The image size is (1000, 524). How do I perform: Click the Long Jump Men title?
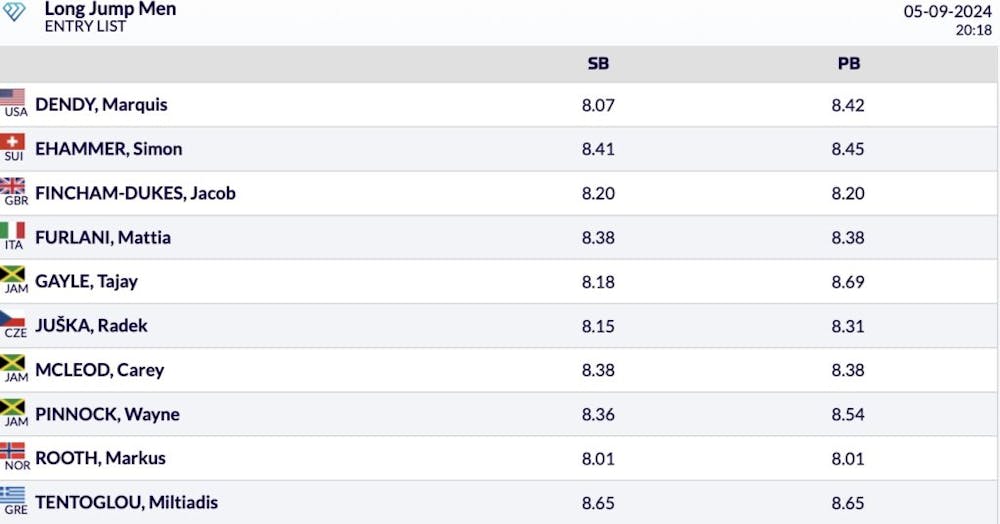click(110, 9)
